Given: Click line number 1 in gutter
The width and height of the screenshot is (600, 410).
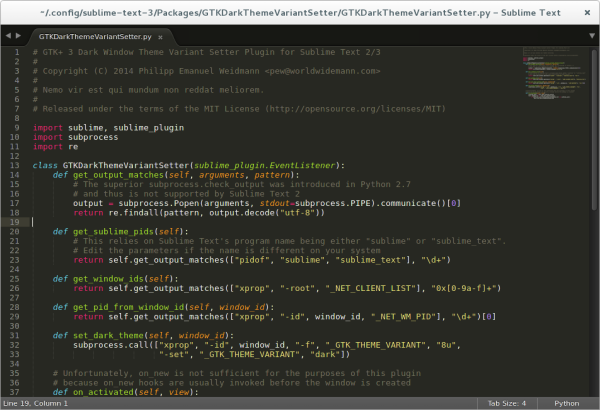Looking at the screenshot, I should click(17, 52).
